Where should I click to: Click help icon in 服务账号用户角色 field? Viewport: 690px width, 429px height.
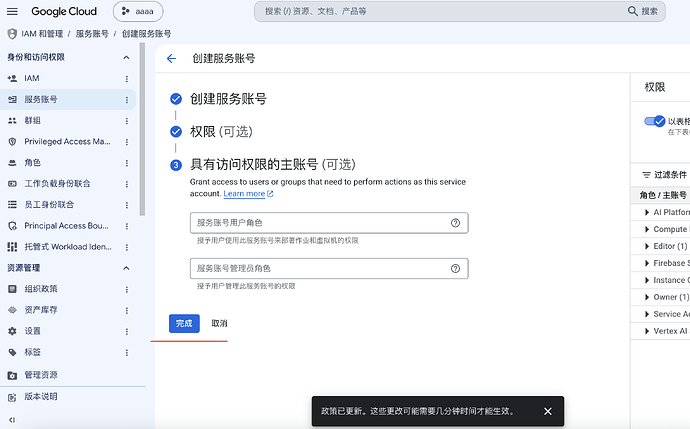455,223
